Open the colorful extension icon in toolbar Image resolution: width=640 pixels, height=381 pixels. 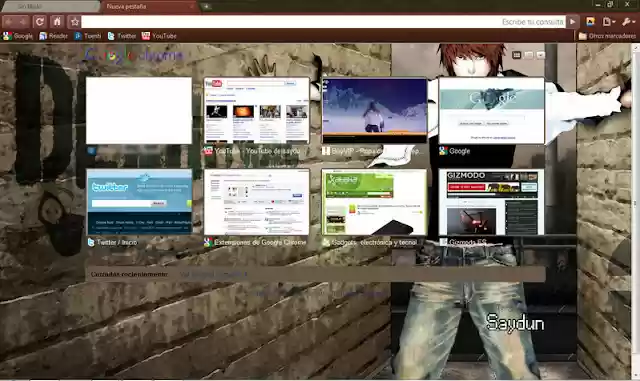(590, 22)
